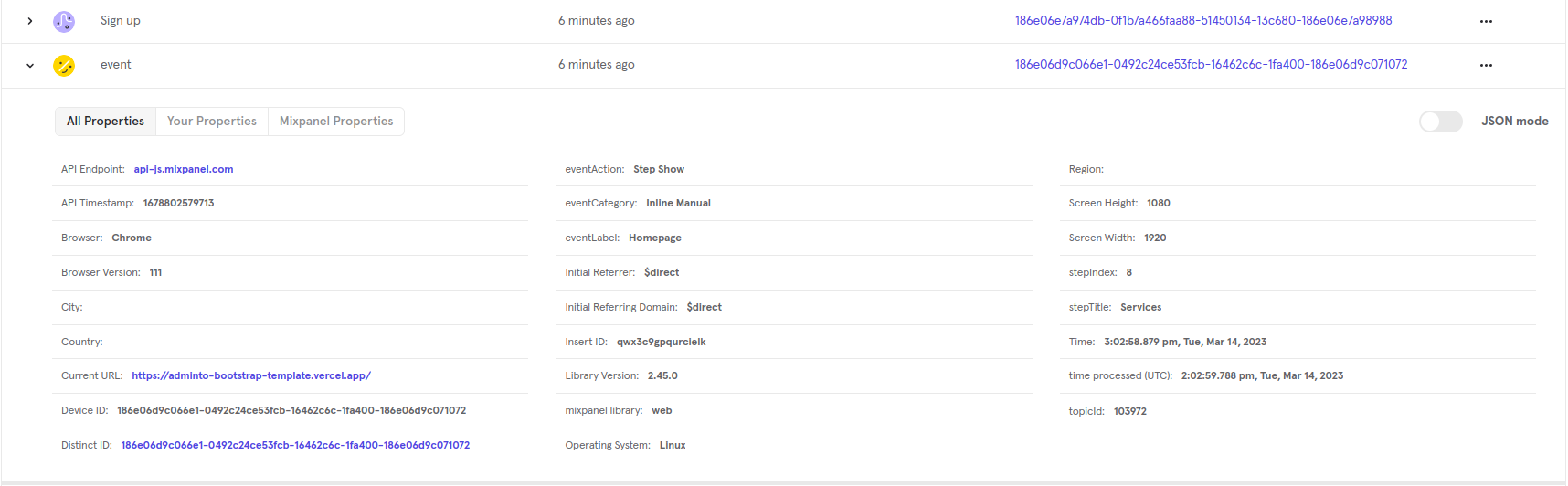
Task: Switch to the Mixpanel Properties tab
Action: 336,121
